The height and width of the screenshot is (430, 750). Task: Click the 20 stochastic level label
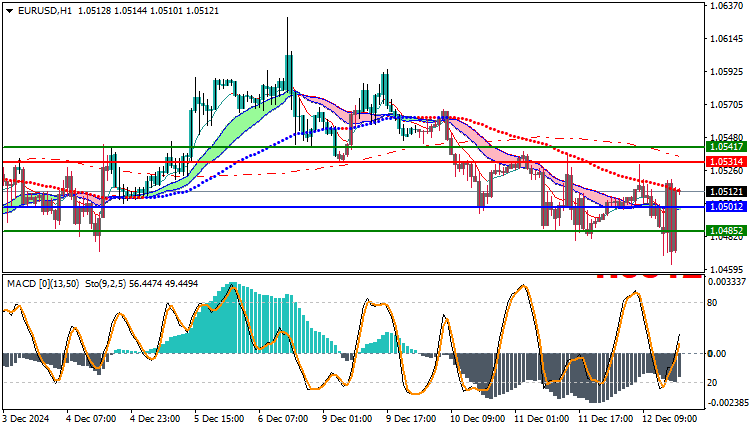click(712, 383)
